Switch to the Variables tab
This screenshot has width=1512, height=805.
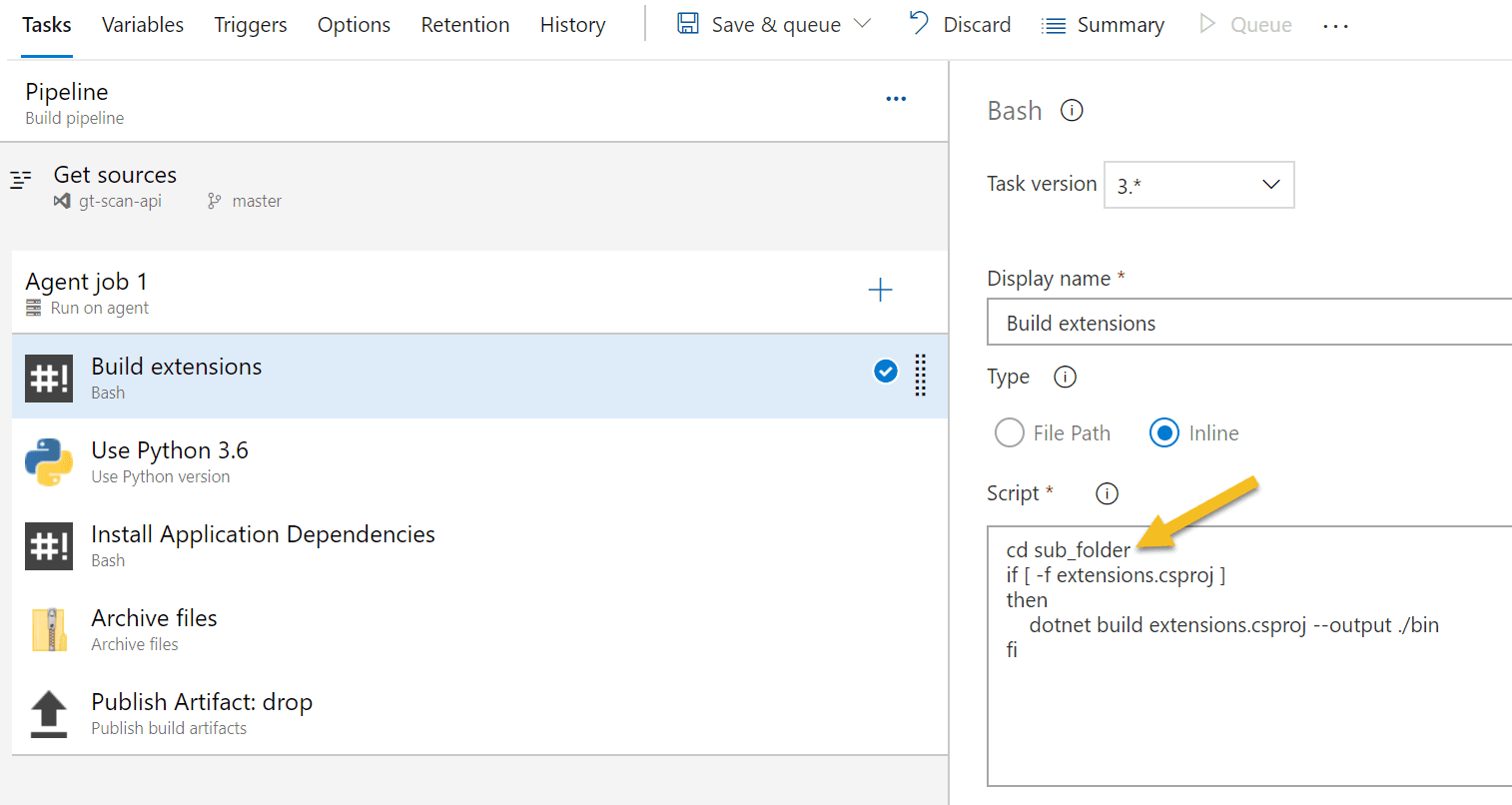[142, 24]
